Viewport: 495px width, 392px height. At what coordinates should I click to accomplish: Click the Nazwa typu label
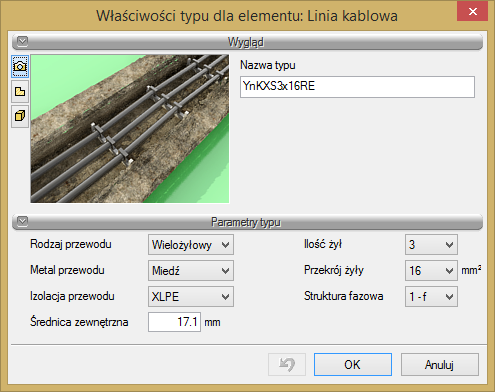[x=268, y=65]
